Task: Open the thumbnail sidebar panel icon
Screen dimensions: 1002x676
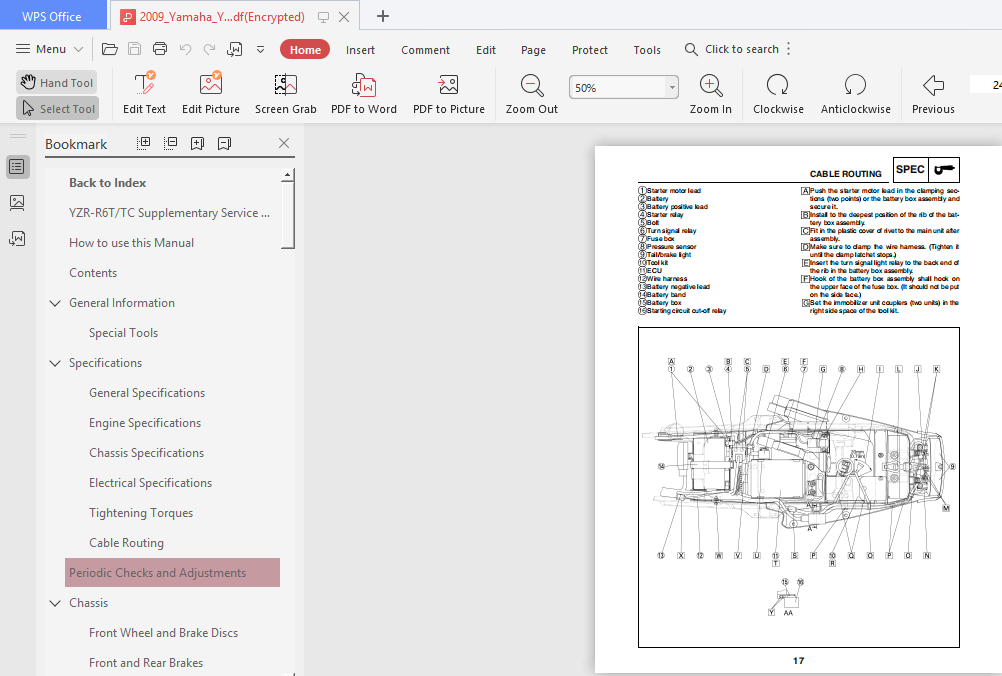Action: pos(17,203)
